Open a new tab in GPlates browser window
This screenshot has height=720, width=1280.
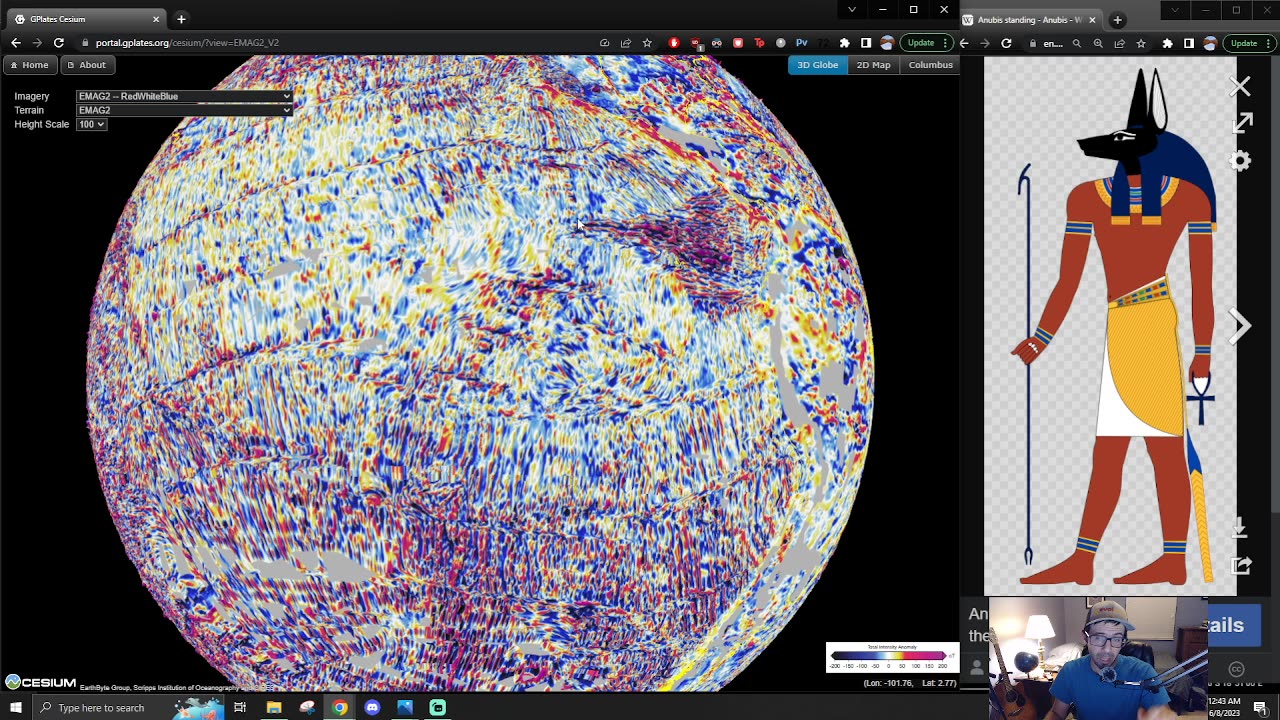coord(181,19)
